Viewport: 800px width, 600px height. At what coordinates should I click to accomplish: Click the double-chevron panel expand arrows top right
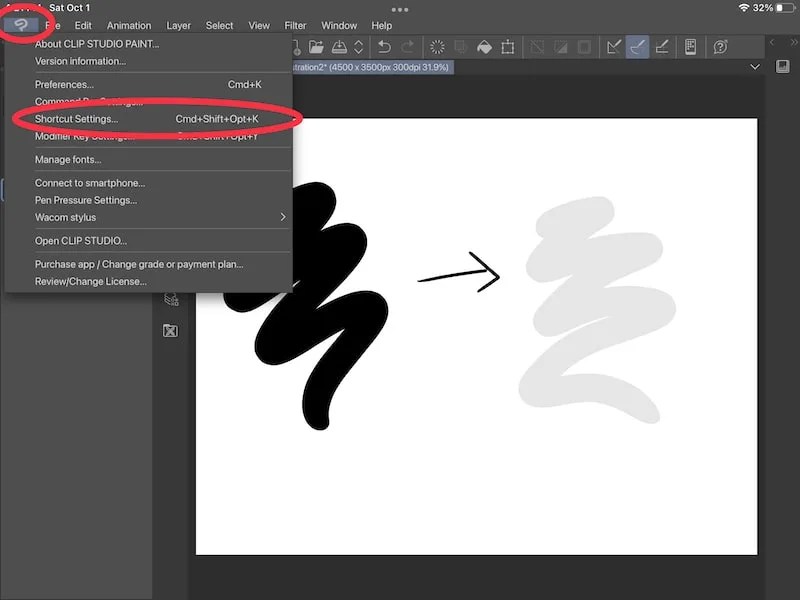pos(794,42)
